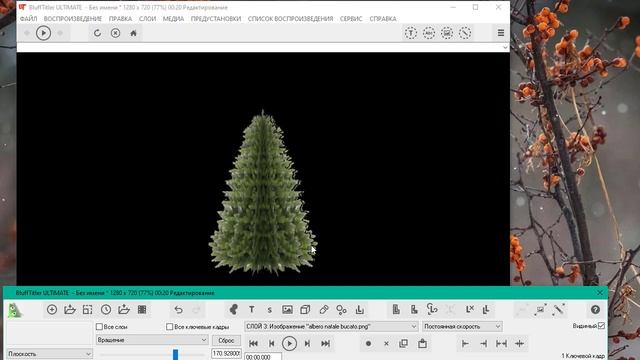Open the ПРЕДУСТАНОВКИ menu
The width and height of the screenshot is (640, 360).
tap(216, 19)
